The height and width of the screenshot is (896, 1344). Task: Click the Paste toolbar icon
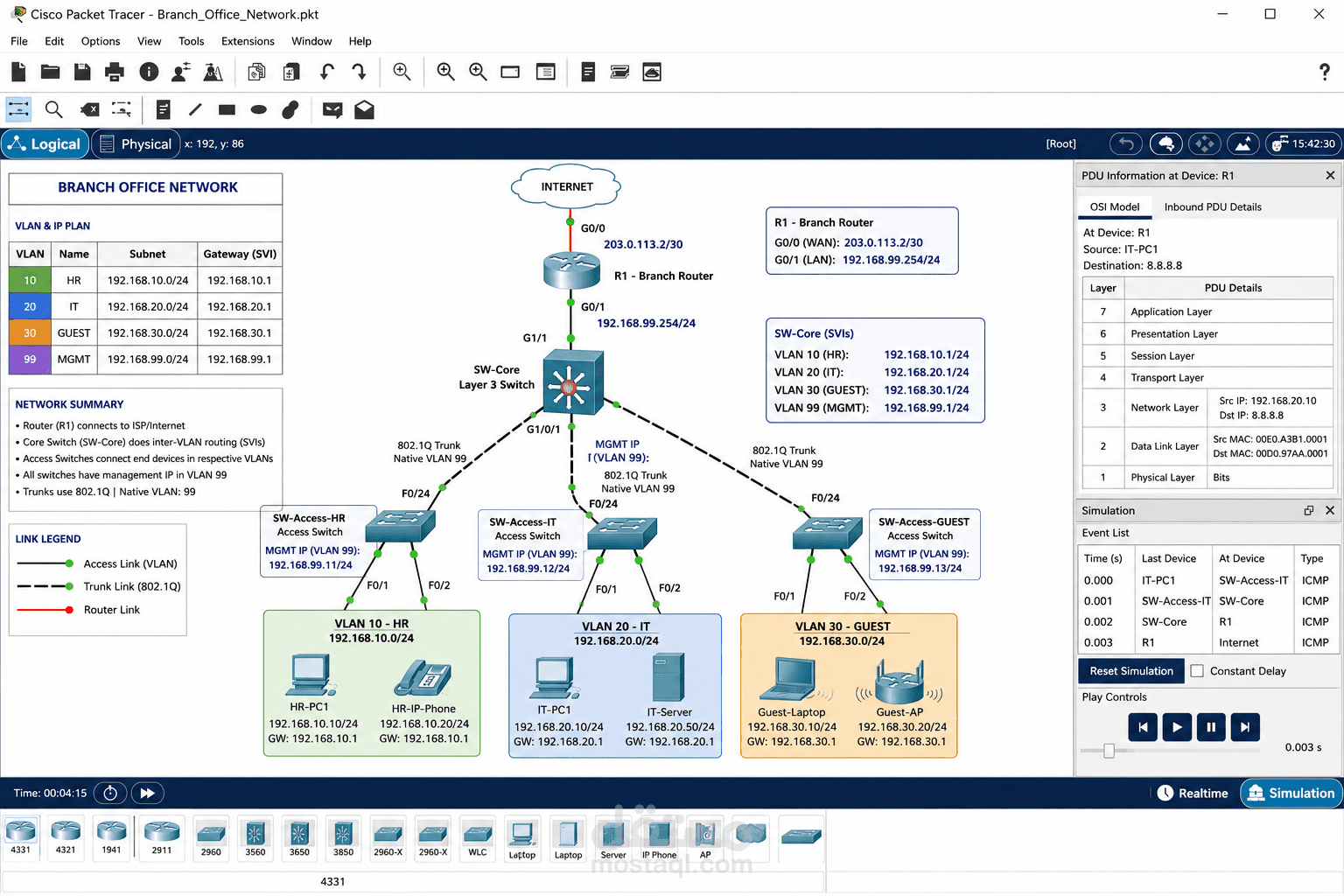[291, 72]
